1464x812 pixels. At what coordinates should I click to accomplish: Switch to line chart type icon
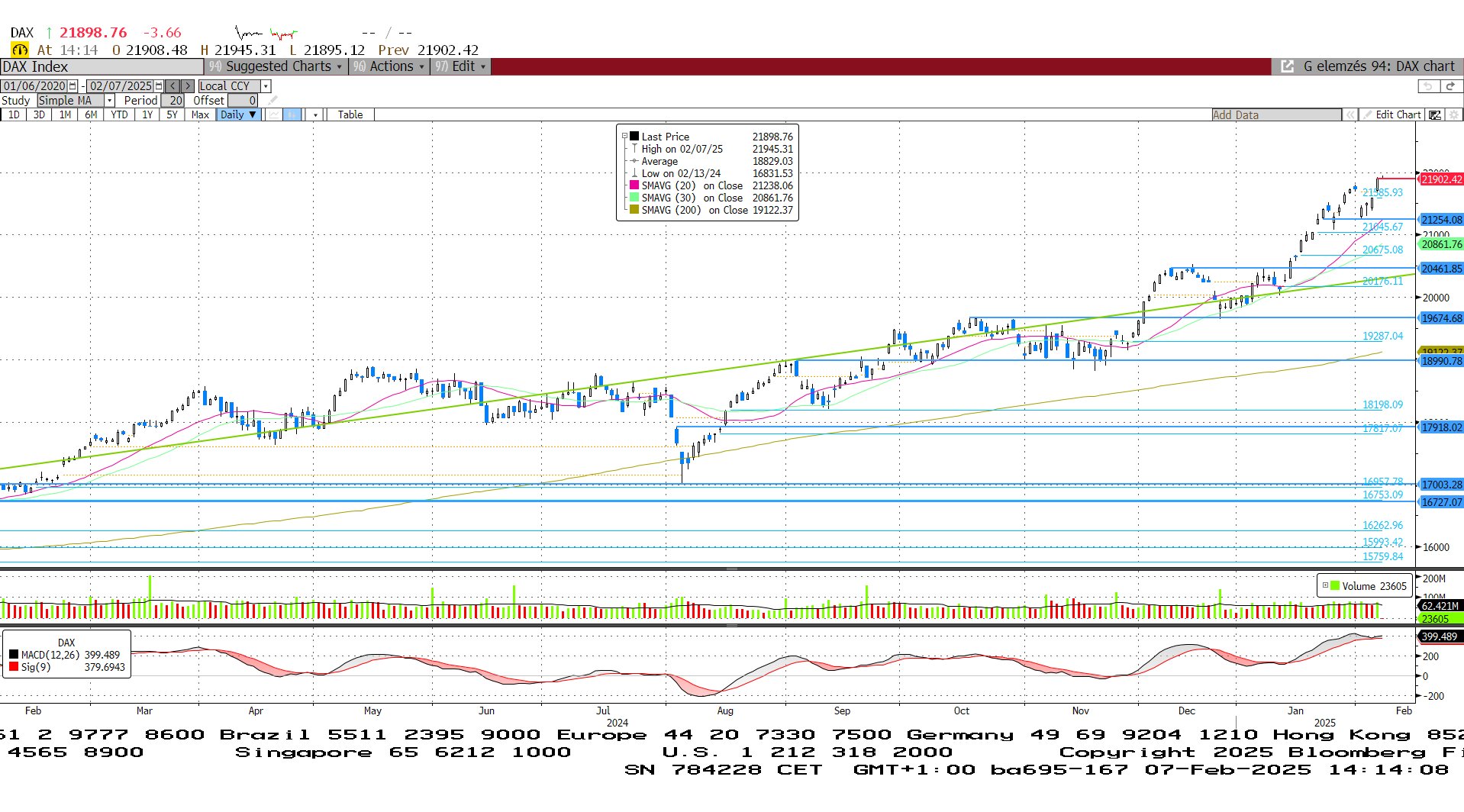[273, 114]
